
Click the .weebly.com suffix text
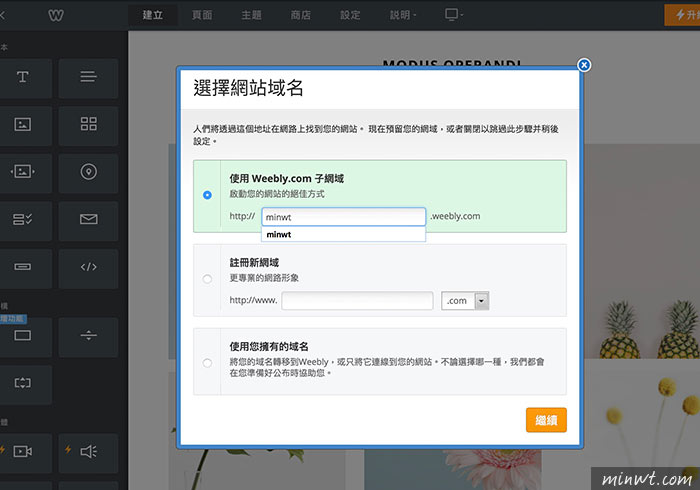click(455, 216)
